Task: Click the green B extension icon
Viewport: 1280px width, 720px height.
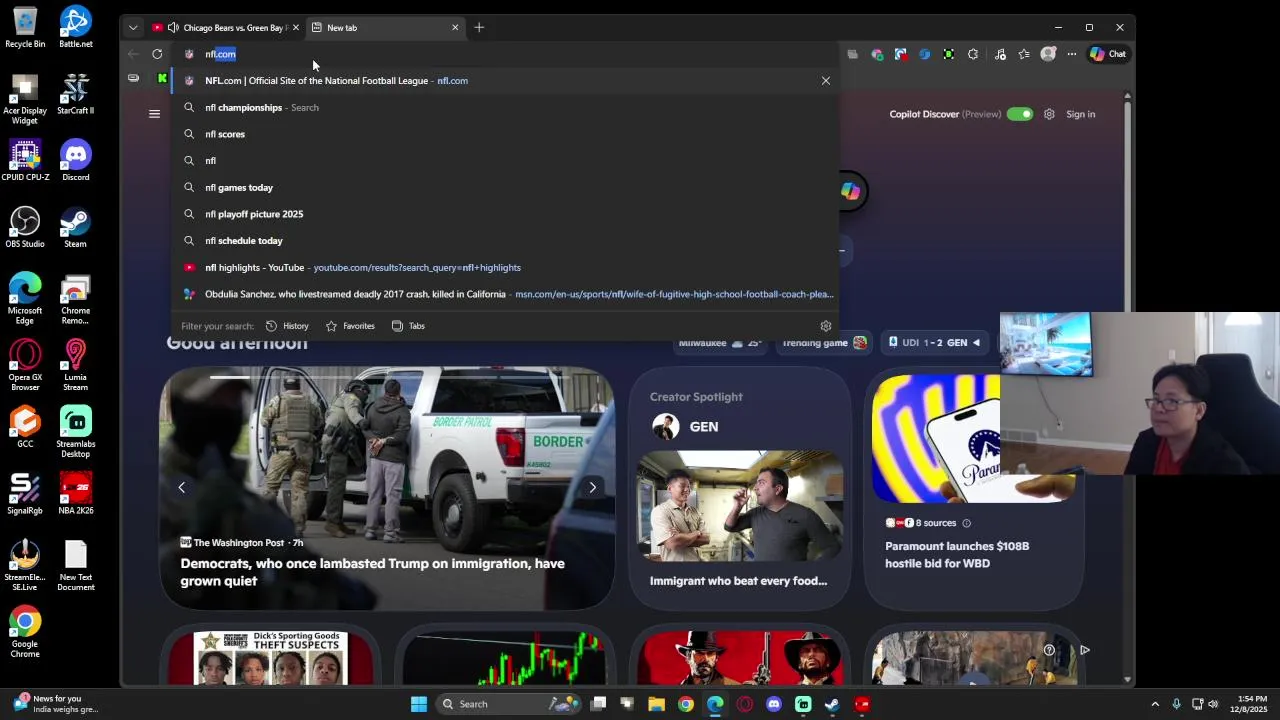Action: coord(949,54)
